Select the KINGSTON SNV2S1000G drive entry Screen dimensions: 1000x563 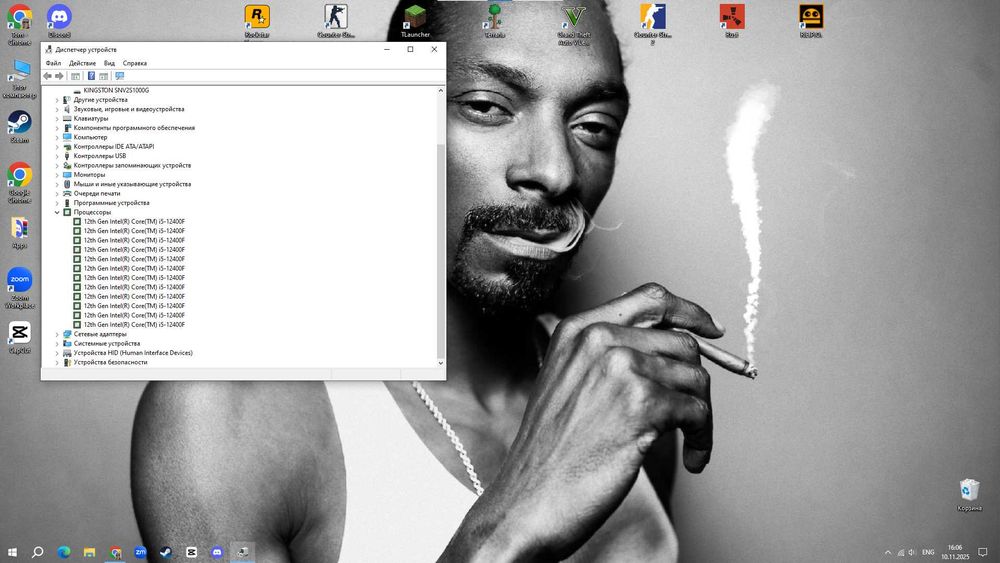[115, 91]
